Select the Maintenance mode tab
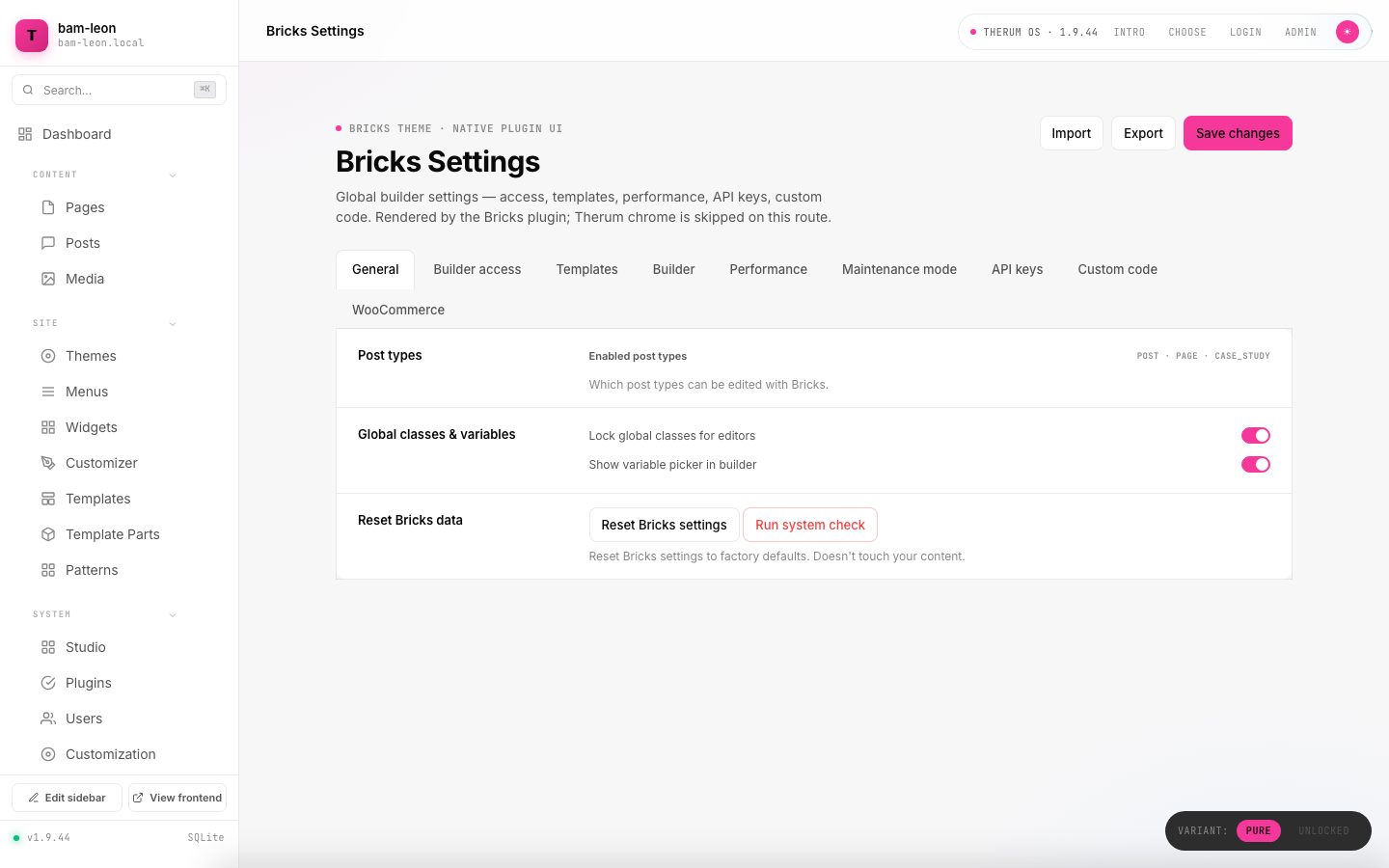The width and height of the screenshot is (1389, 868). 899,269
